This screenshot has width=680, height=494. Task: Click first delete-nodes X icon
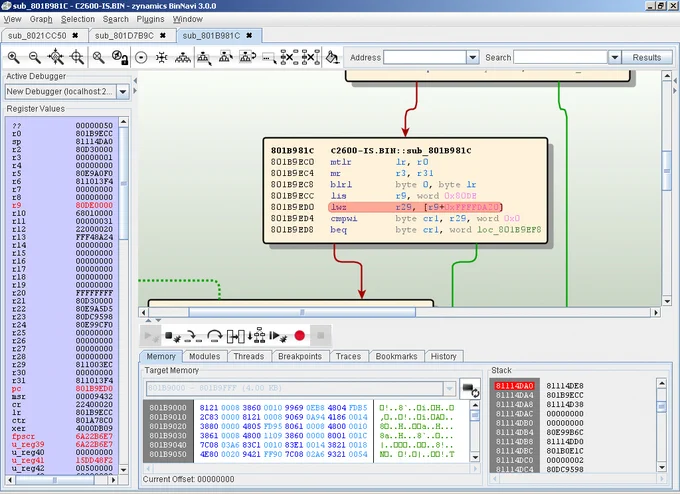click(x=289, y=57)
